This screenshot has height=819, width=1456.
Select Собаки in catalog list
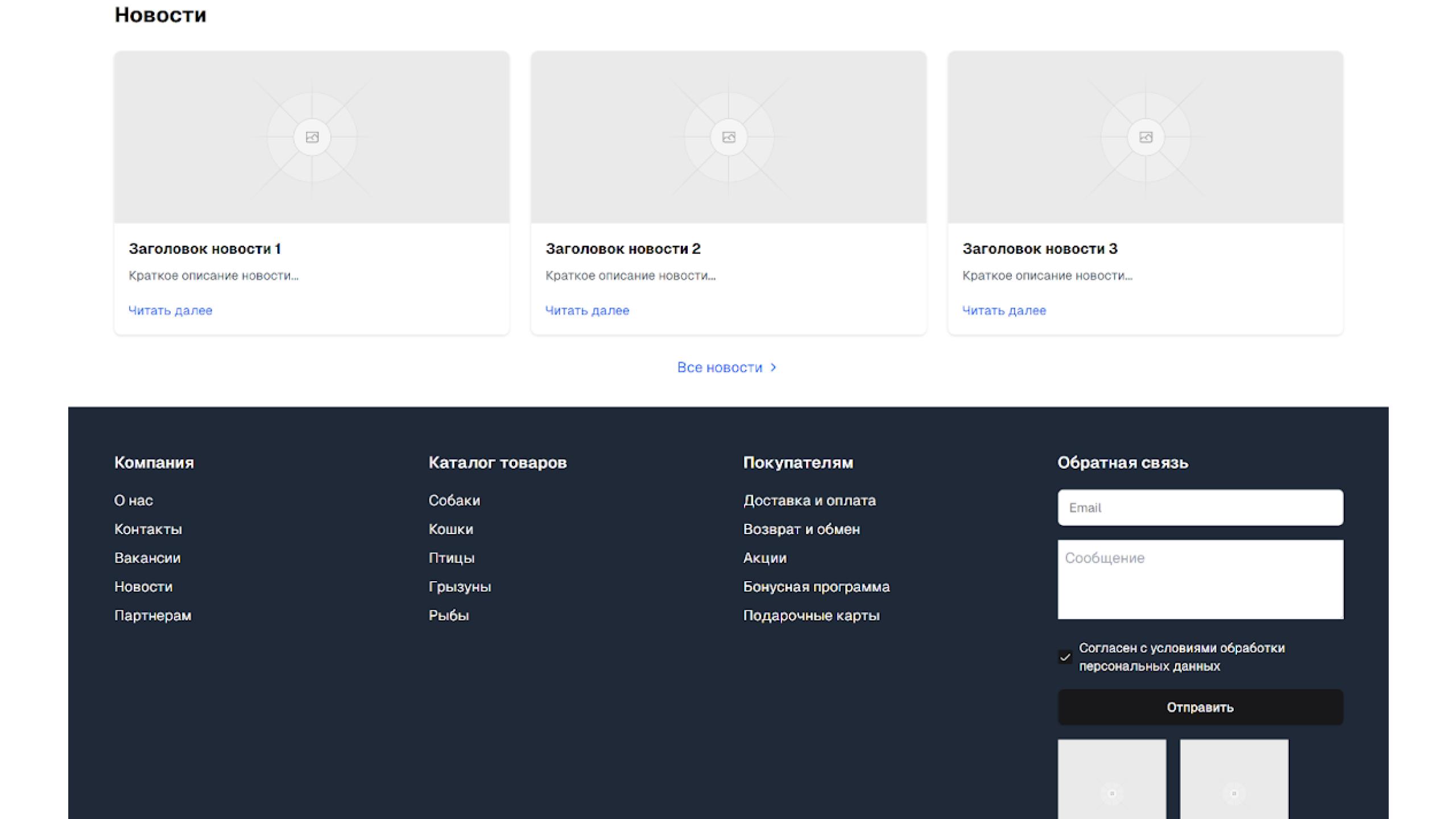click(454, 500)
